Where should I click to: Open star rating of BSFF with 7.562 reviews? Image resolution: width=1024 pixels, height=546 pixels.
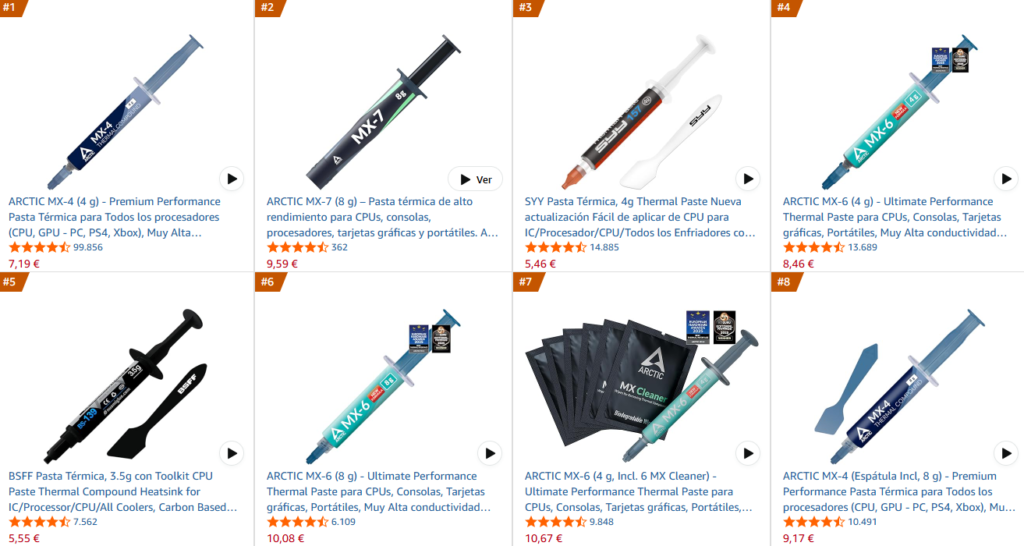pyautogui.click(x=39, y=522)
